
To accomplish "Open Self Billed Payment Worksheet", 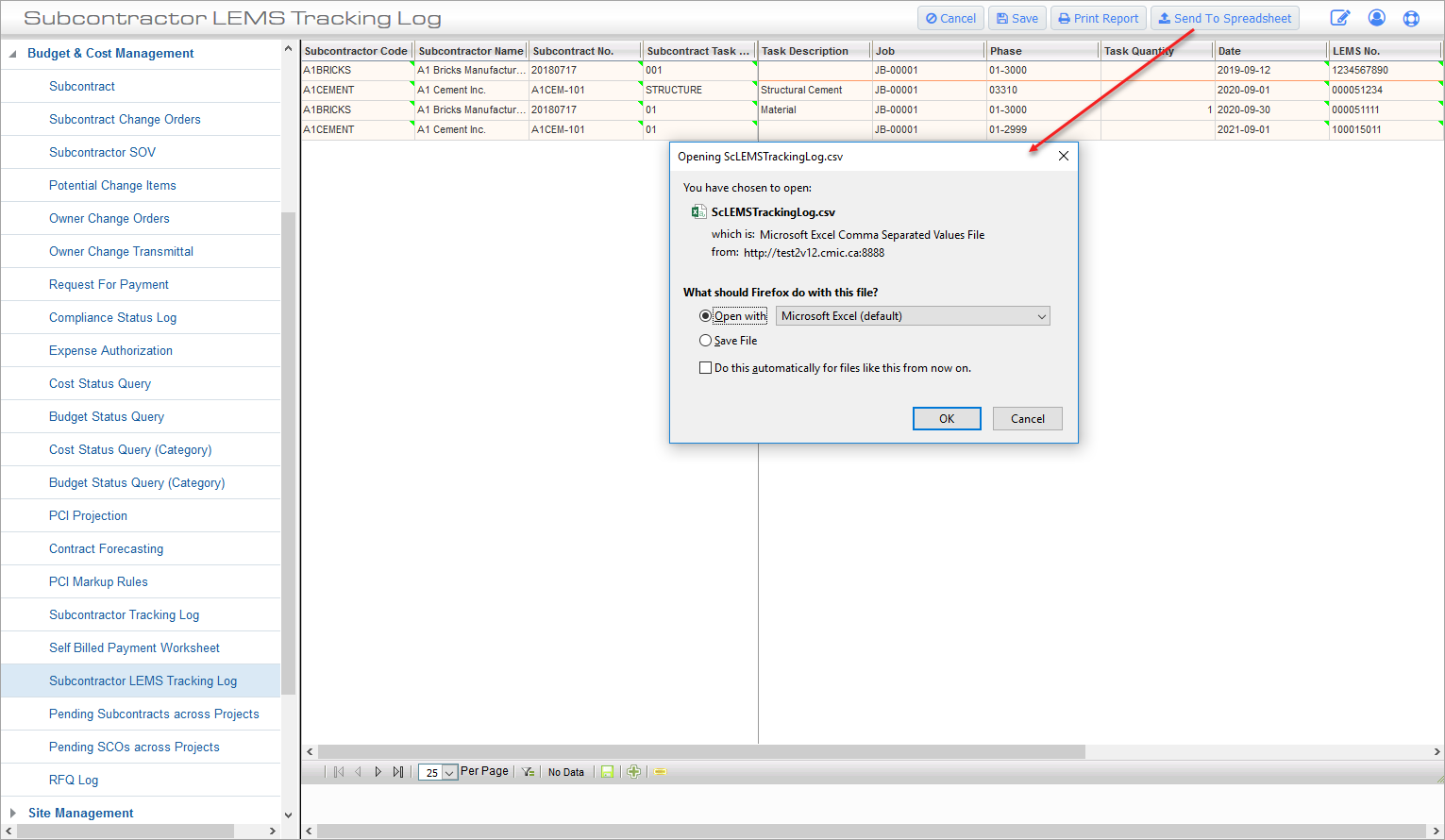I will (134, 647).
